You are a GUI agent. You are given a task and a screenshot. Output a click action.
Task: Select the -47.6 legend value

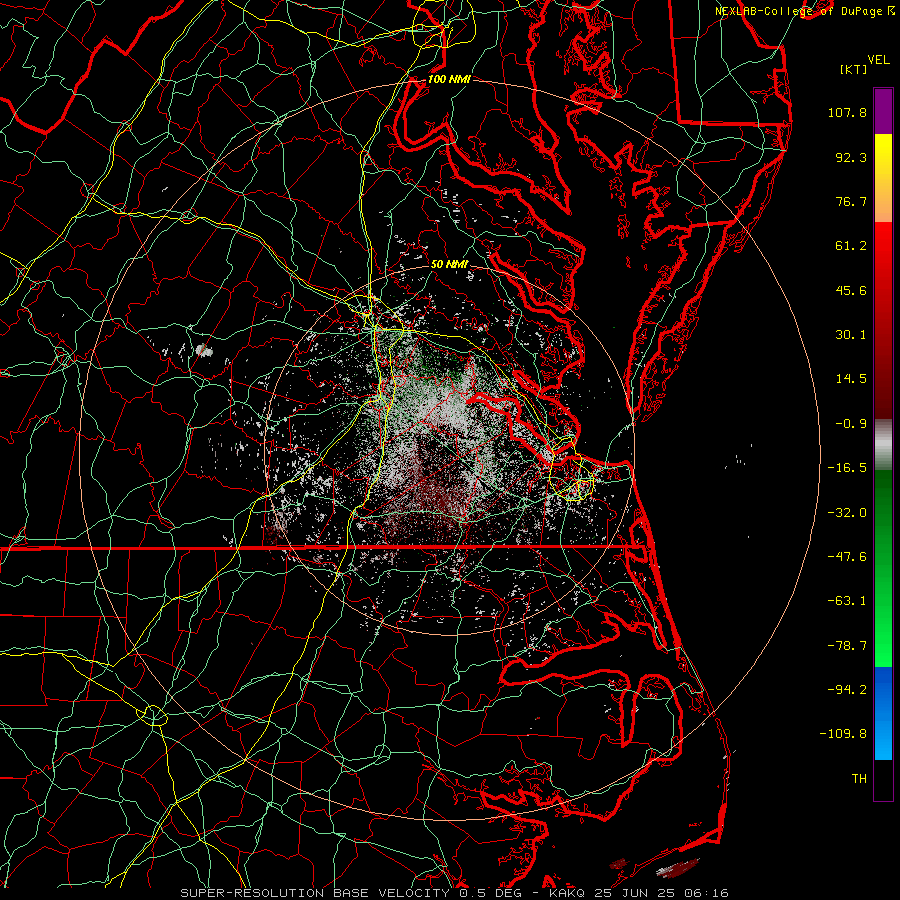click(x=847, y=557)
